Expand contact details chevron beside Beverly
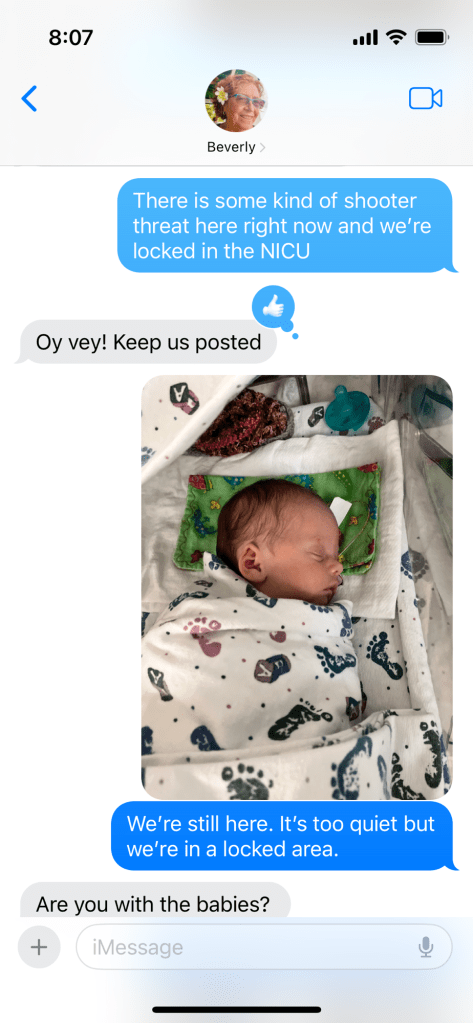 tap(262, 148)
